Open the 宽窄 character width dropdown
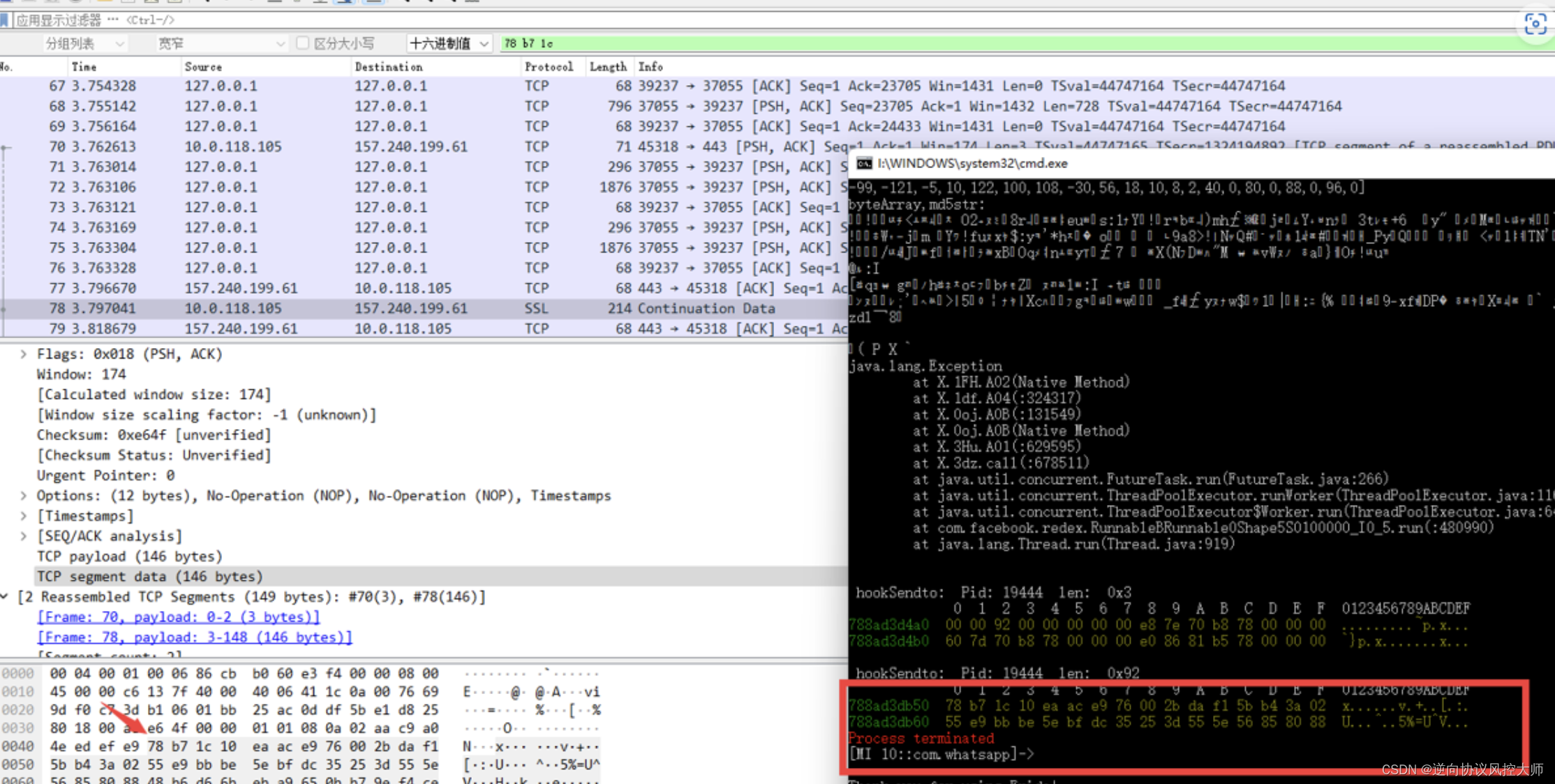The width and height of the screenshot is (1555, 784). click(x=221, y=44)
